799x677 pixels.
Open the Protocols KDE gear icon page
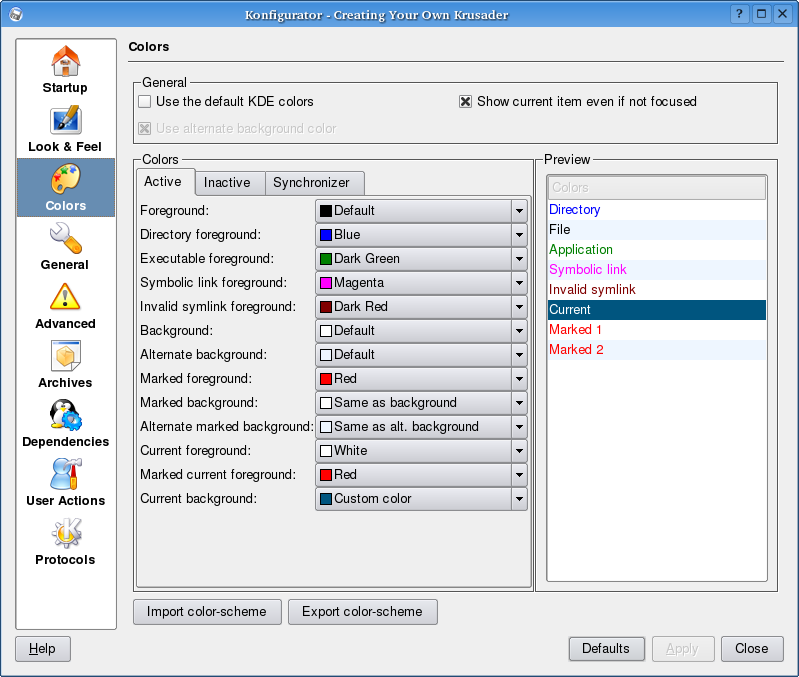[65, 533]
